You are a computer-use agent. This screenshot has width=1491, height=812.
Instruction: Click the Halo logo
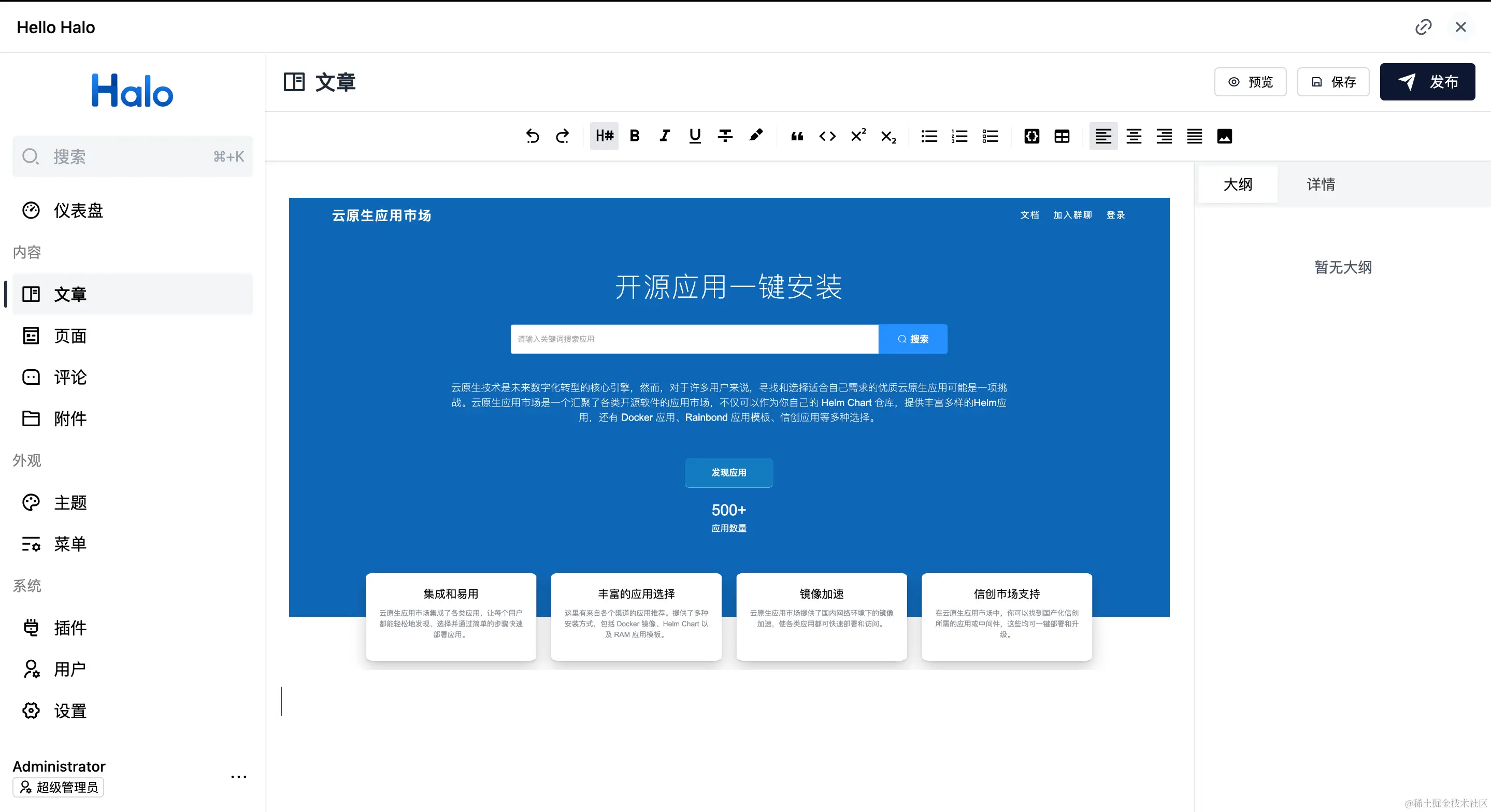[x=132, y=90]
